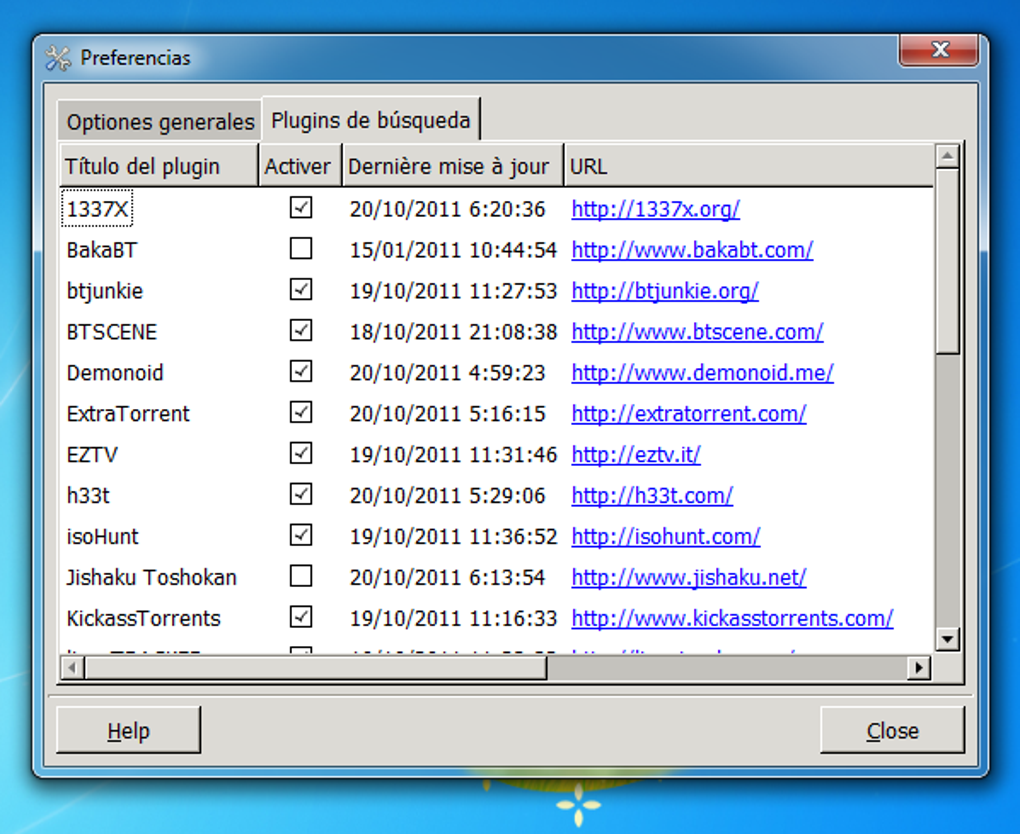The width and height of the screenshot is (1020, 834).
Task: Visit the http://btjunkie.org/ link
Action: pos(665,291)
